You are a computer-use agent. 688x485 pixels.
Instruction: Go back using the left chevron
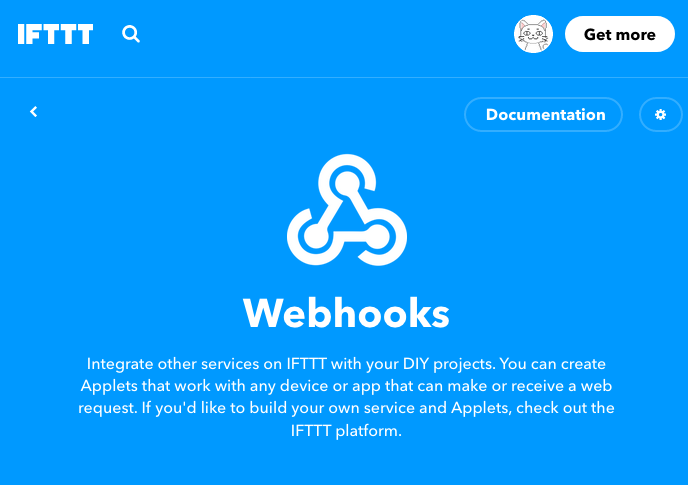(33, 111)
